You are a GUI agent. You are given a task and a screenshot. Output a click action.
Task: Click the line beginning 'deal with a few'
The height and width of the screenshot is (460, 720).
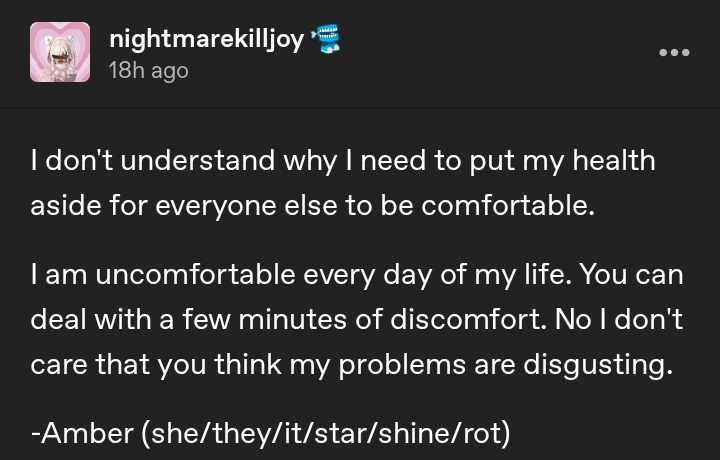point(356,319)
